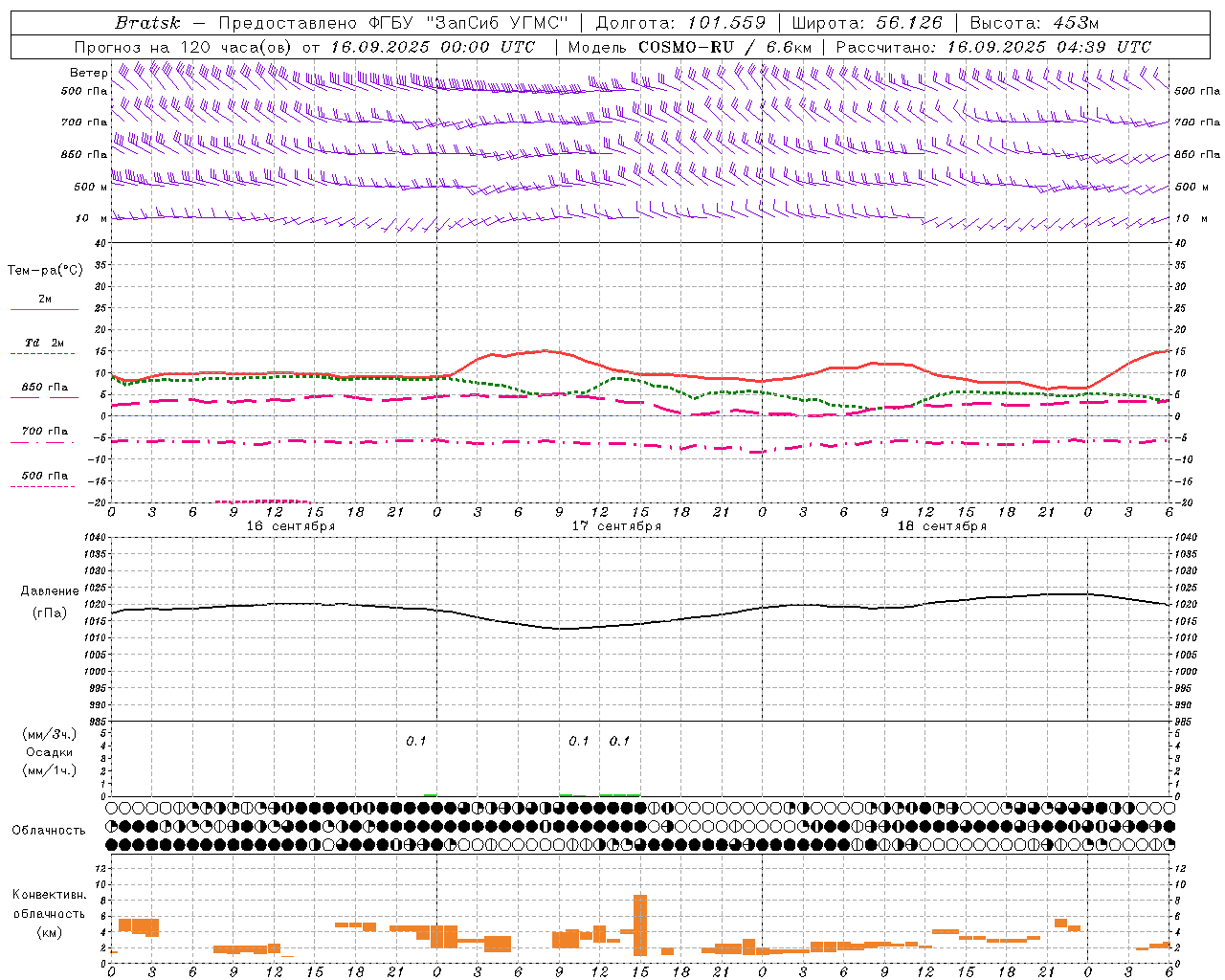The width and height of the screenshot is (1225, 980).
Task: Click the "Тем-ра(°C)" temperature axis title
Action: tap(45, 271)
